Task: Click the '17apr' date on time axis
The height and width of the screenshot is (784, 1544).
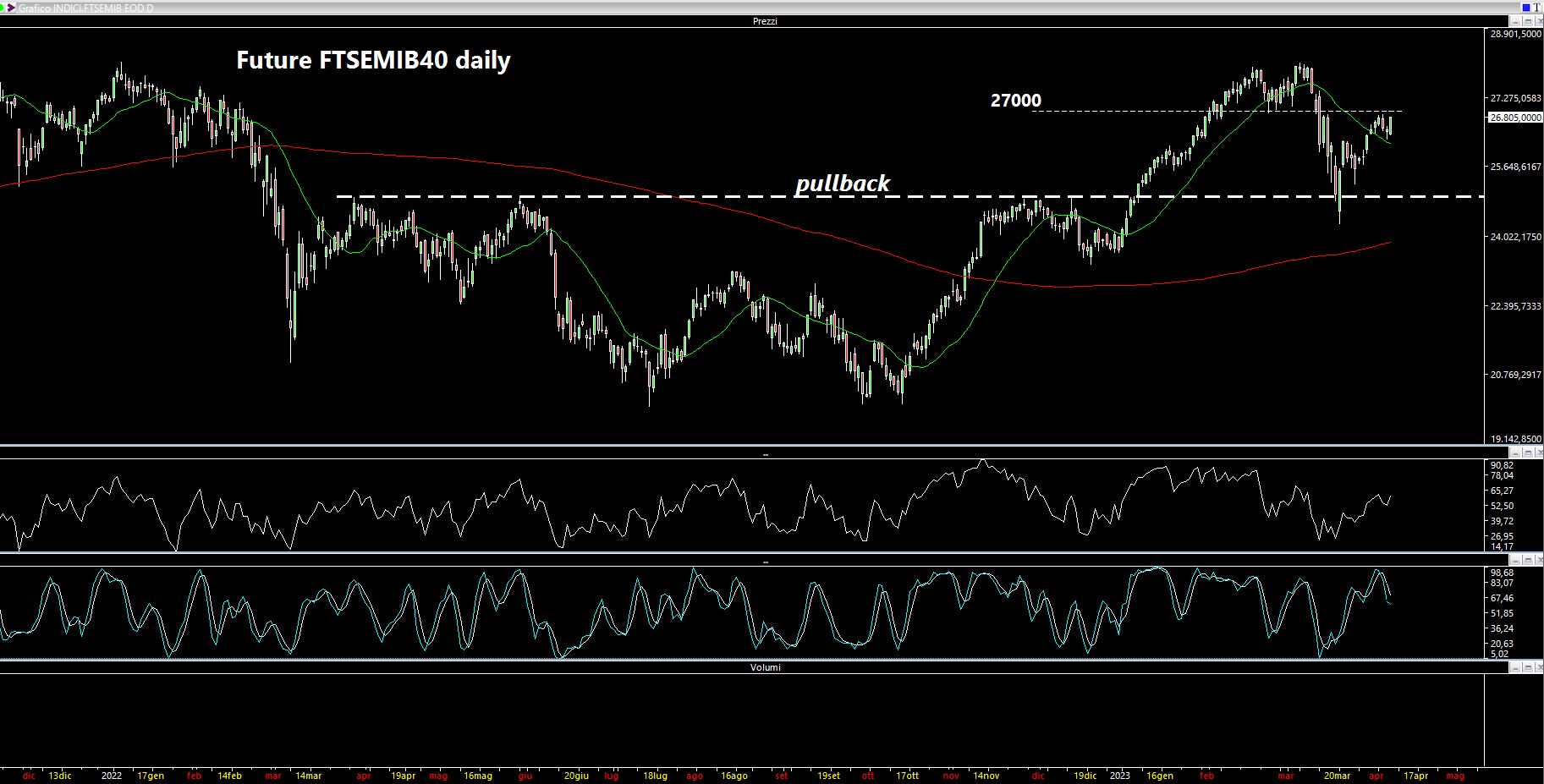Action: point(1416,776)
